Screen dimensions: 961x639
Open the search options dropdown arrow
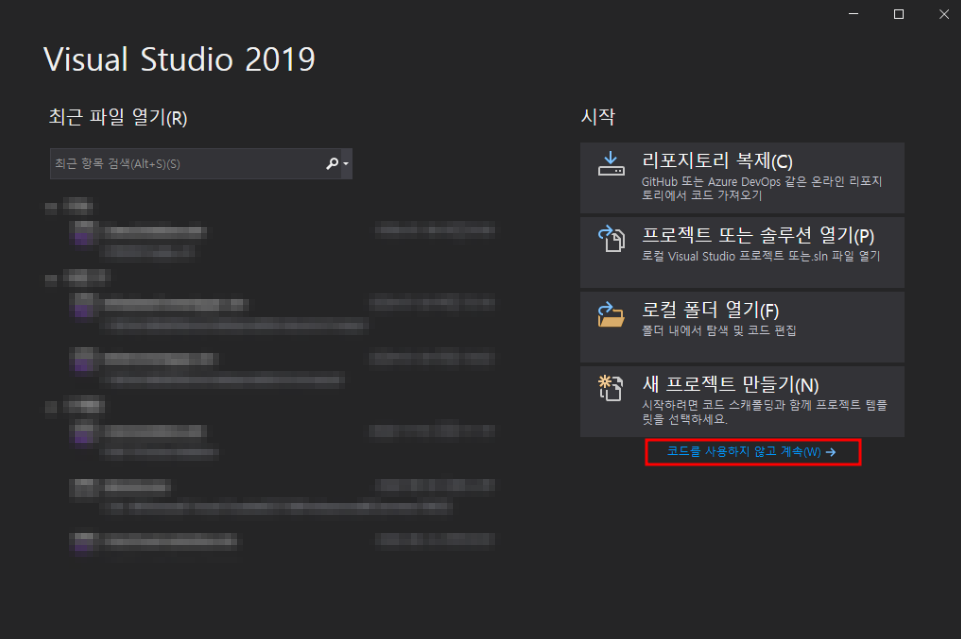point(346,164)
